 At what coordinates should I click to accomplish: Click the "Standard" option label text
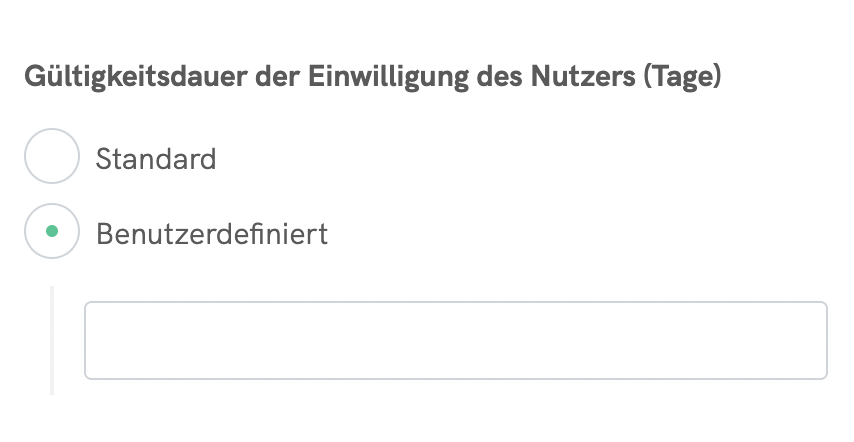[x=156, y=159]
